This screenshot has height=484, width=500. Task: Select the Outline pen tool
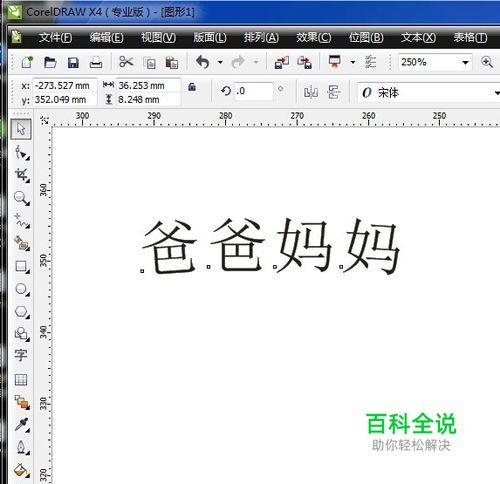click(x=22, y=447)
